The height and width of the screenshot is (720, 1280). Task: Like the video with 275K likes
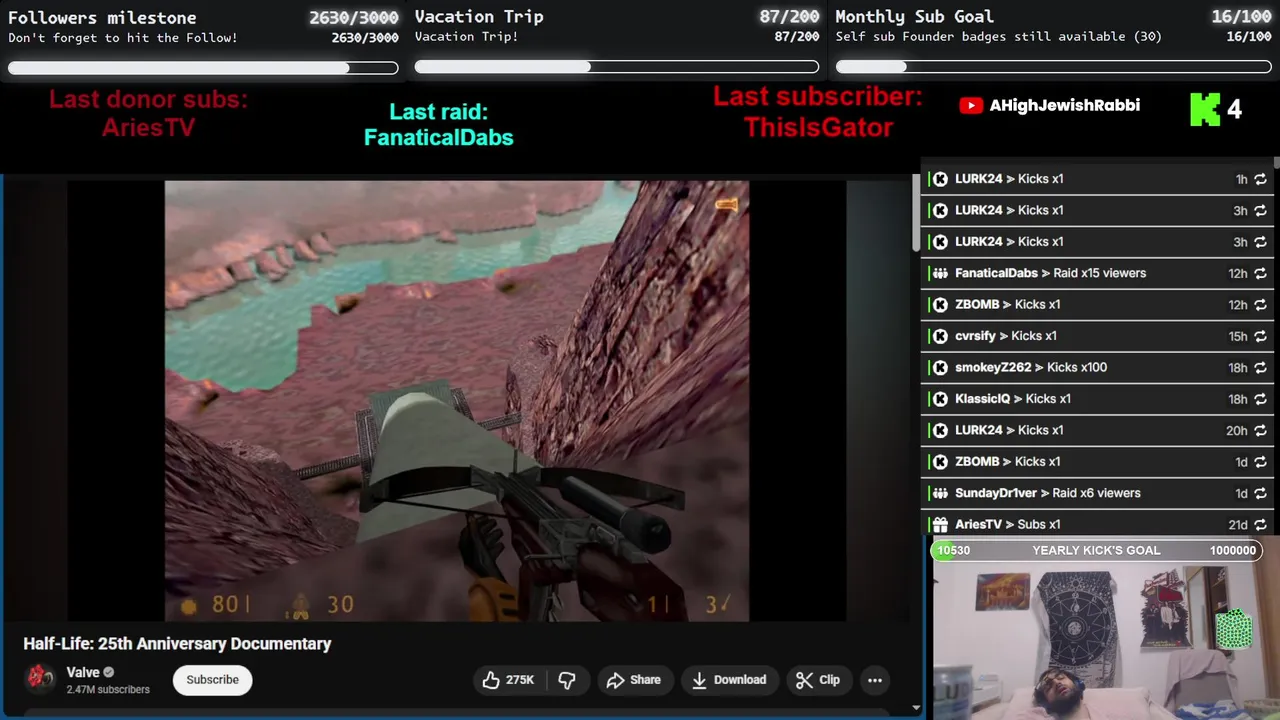(510, 680)
